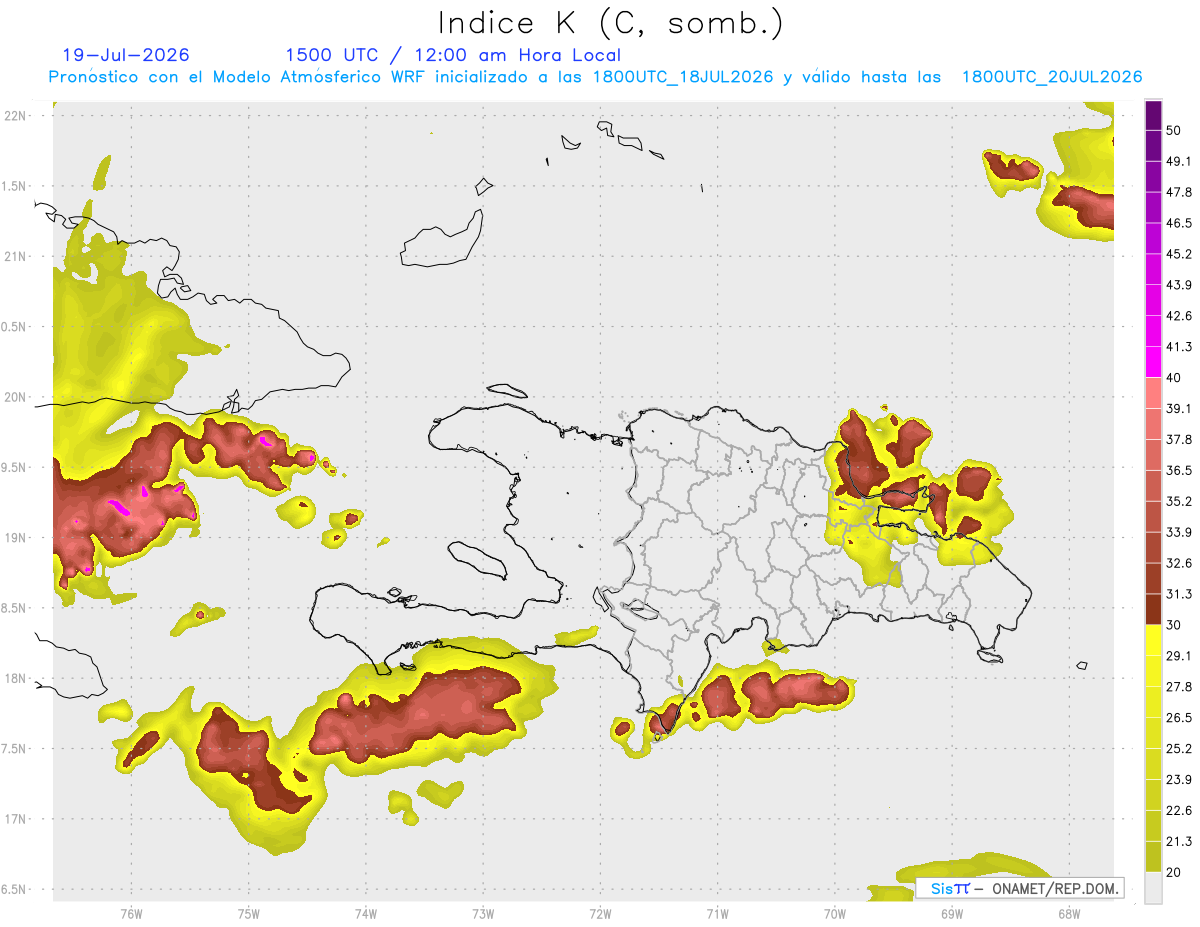Click the '68W' longitude axis label

point(1069,914)
